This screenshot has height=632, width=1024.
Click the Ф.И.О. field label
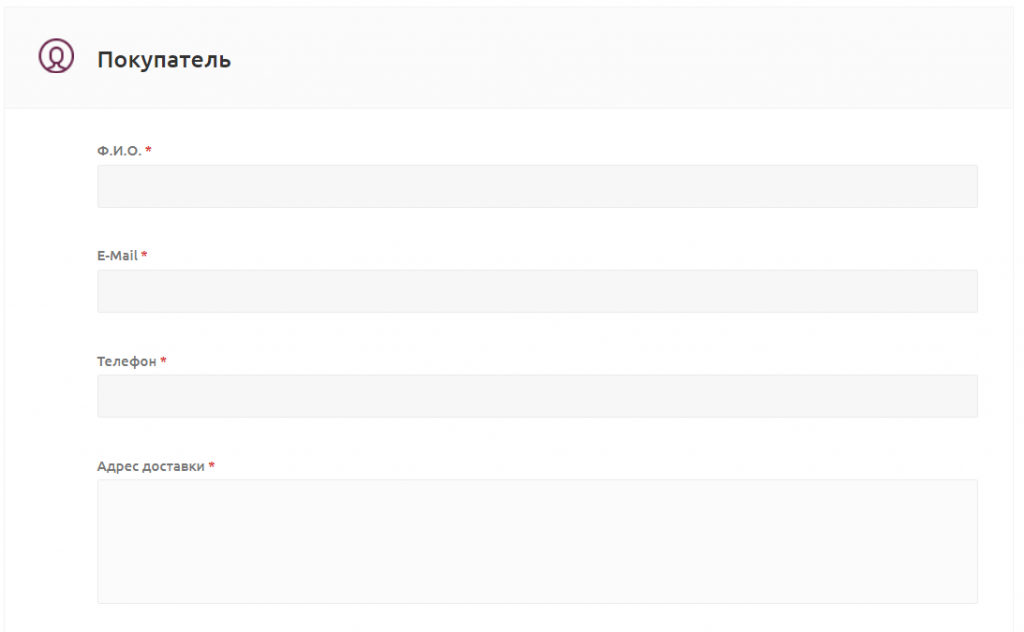click(x=119, y=150)
